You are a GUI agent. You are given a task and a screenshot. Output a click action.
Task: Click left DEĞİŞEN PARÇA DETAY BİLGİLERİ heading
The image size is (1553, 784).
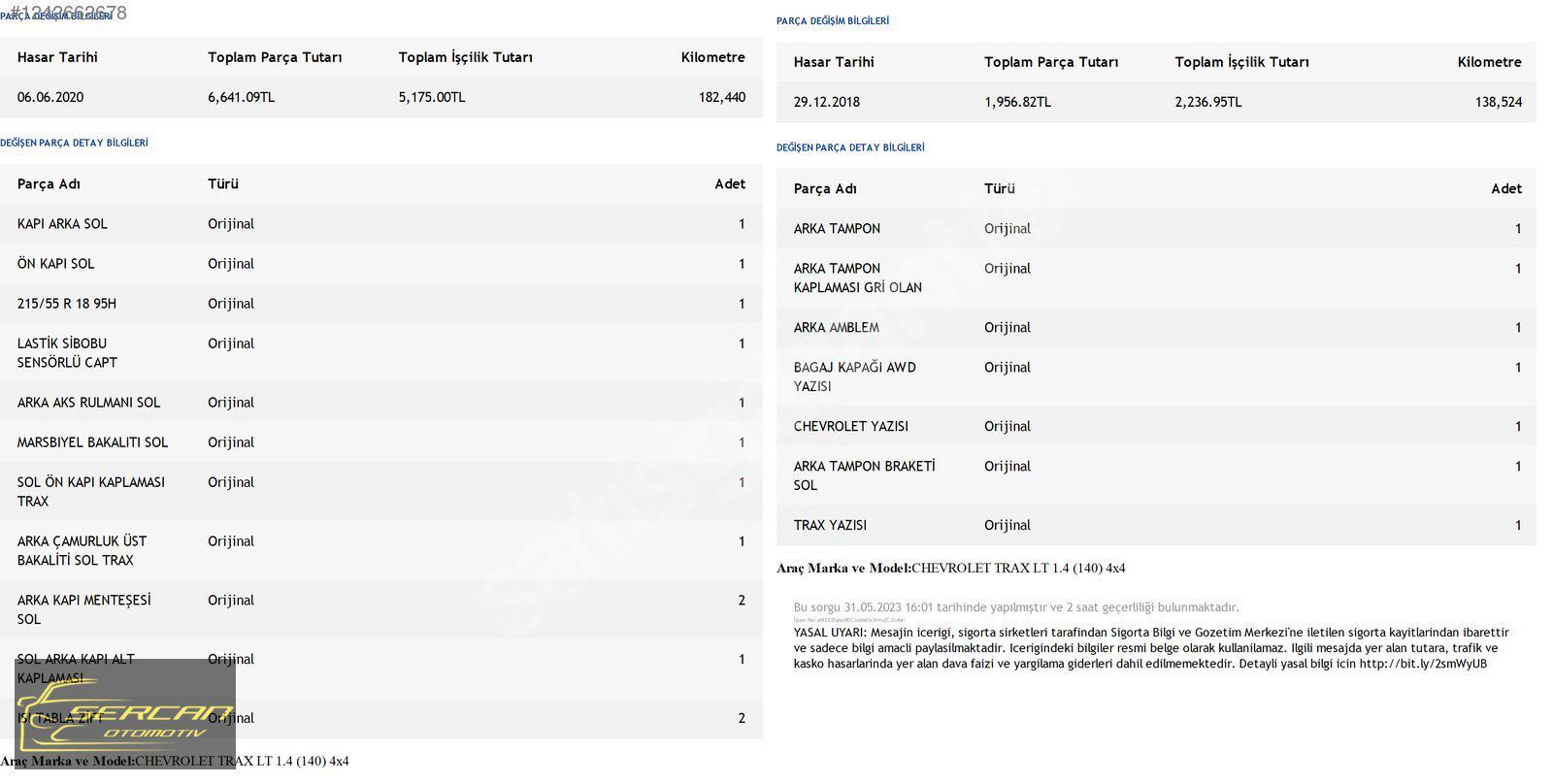coord(74,143)
